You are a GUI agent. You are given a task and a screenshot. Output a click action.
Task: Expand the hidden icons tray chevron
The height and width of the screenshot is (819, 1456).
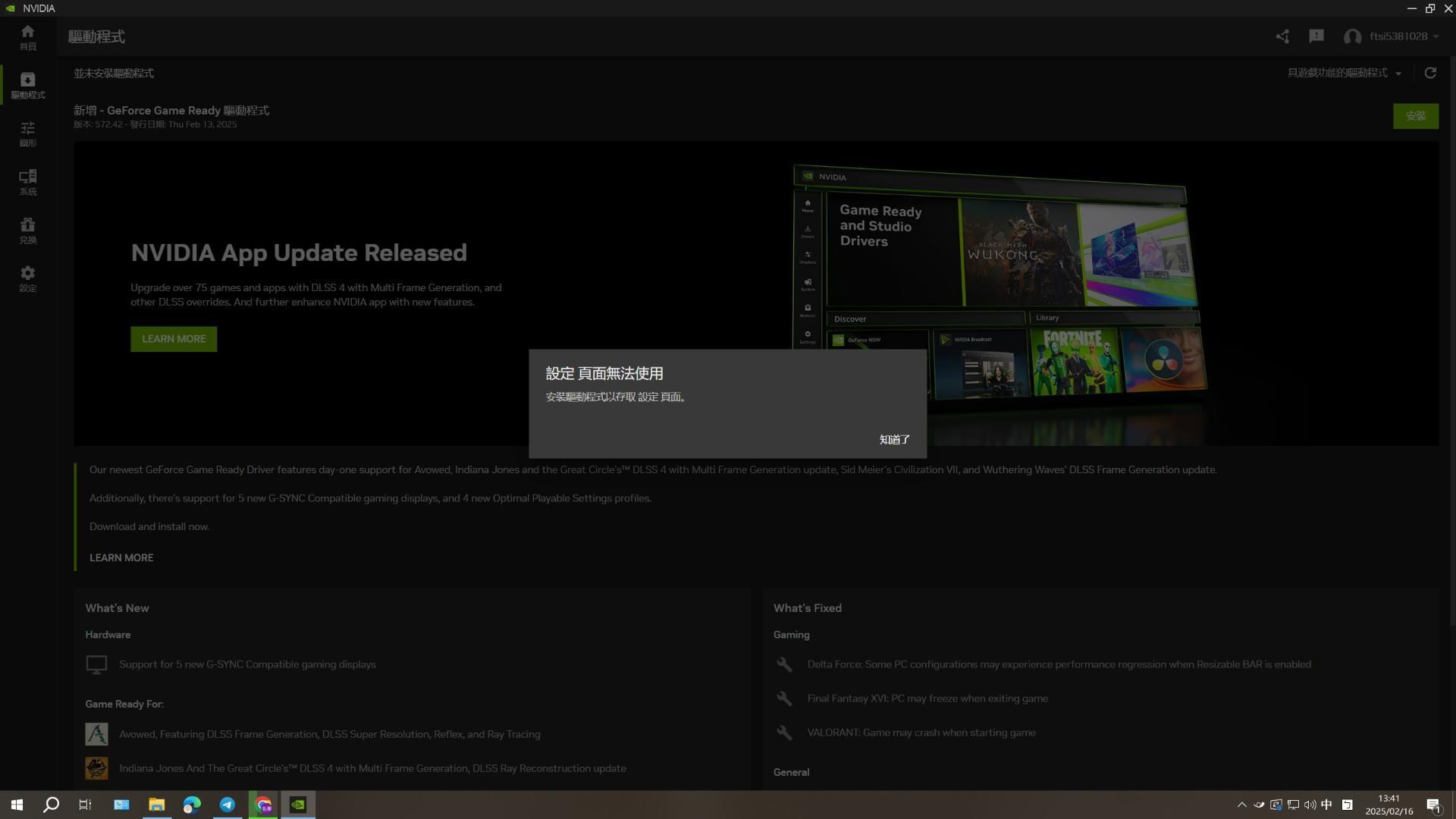[x=1242, y=805]
